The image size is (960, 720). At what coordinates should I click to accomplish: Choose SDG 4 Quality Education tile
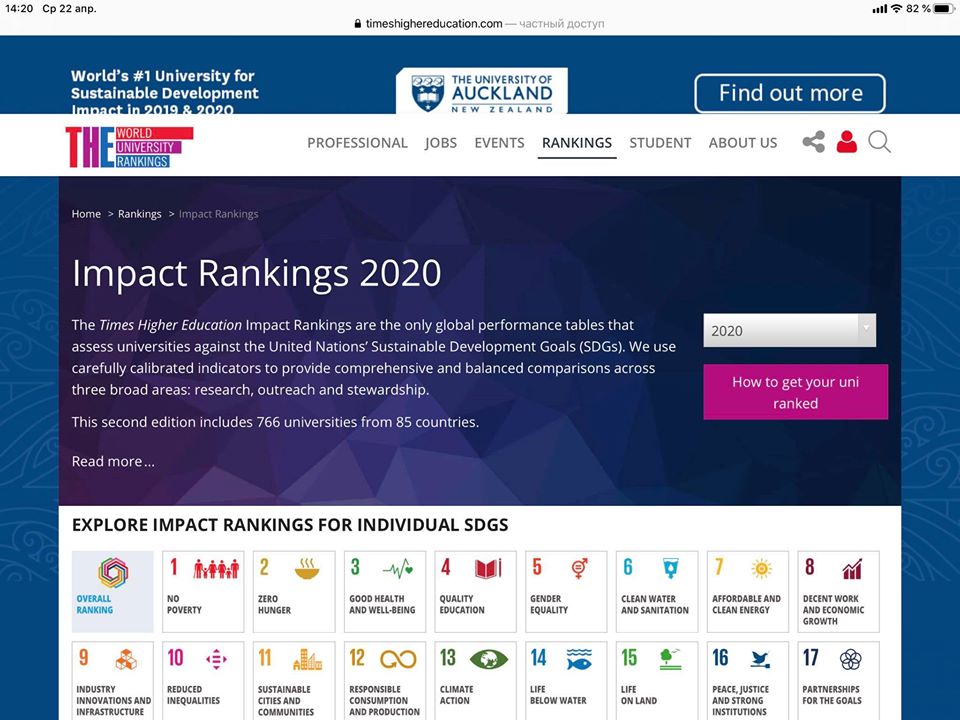[475, 591]
